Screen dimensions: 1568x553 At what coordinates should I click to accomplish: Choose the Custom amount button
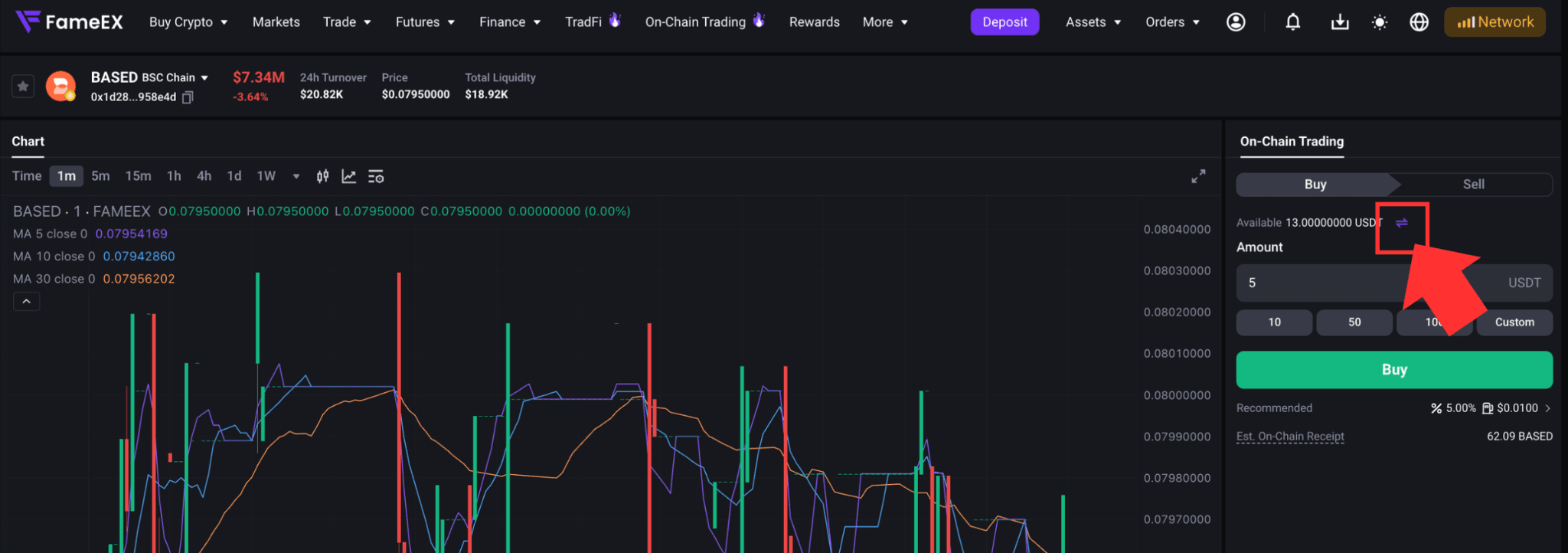point(1514,322)
